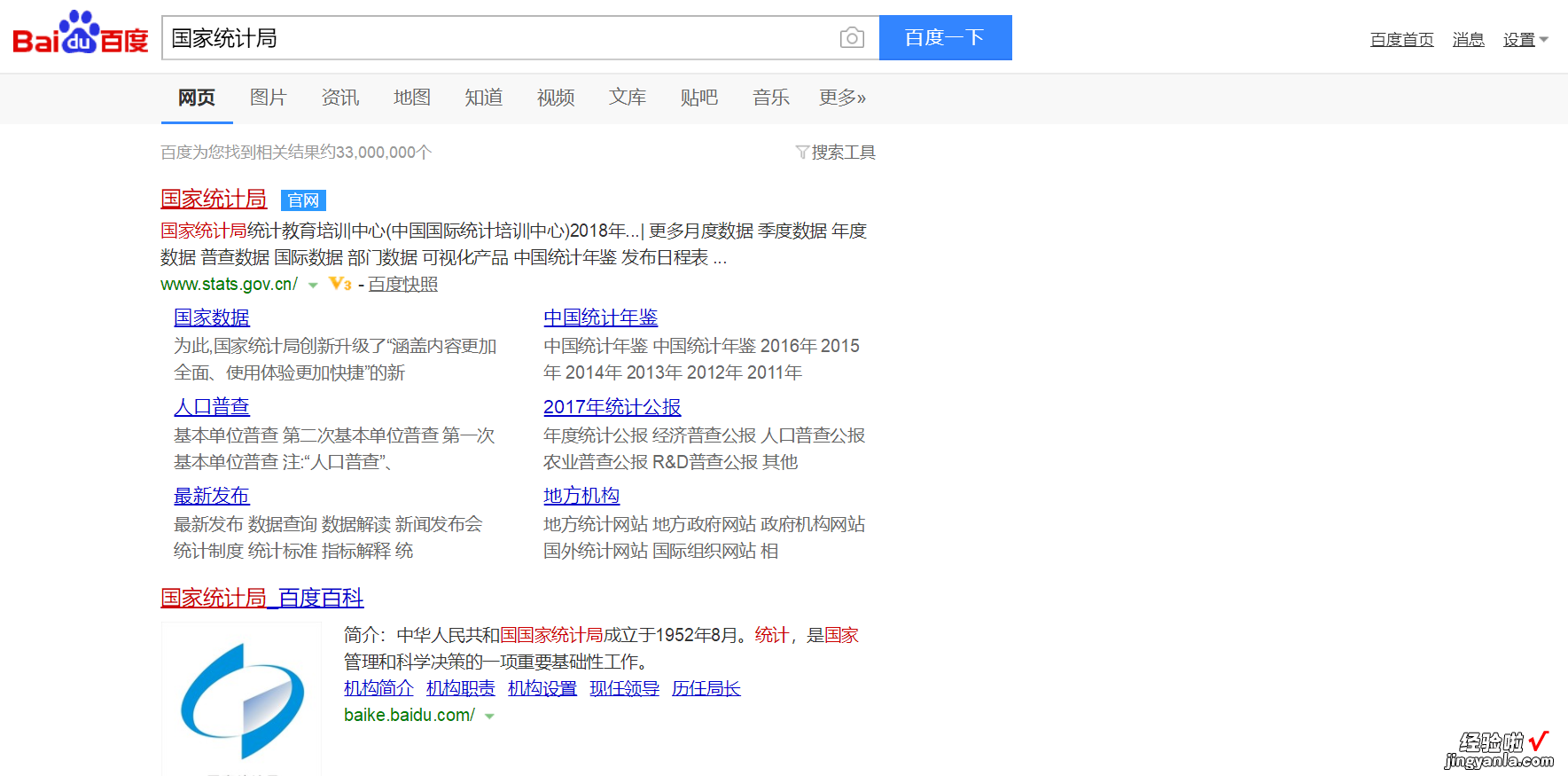This screenshot has height=776, width=1568.
Task: Click the result count text 33,000,000个
Action: (x=384, y=153)
